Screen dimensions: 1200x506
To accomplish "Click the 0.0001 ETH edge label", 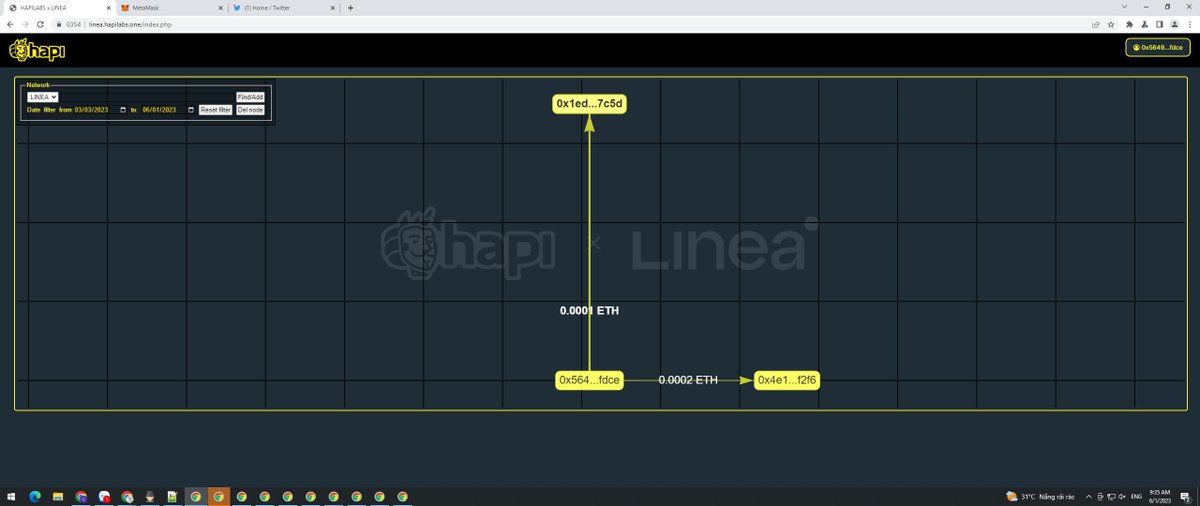I will click(x=589, y=311).
